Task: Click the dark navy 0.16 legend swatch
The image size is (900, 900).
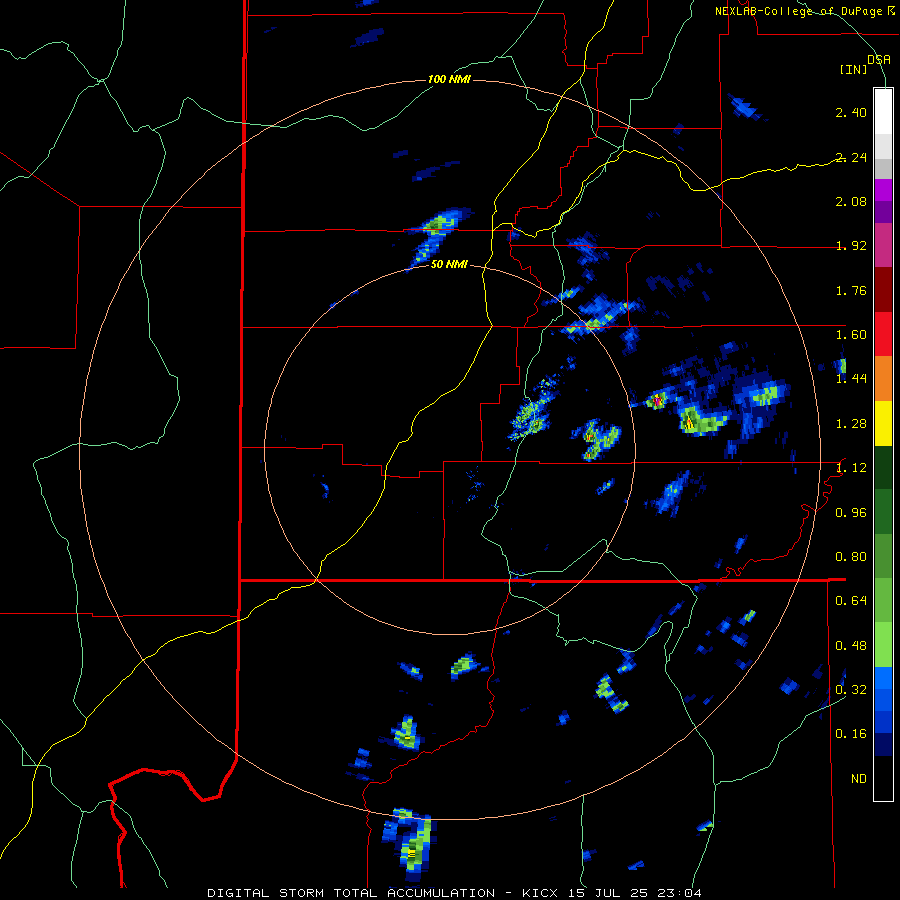Action: point(883,744)
